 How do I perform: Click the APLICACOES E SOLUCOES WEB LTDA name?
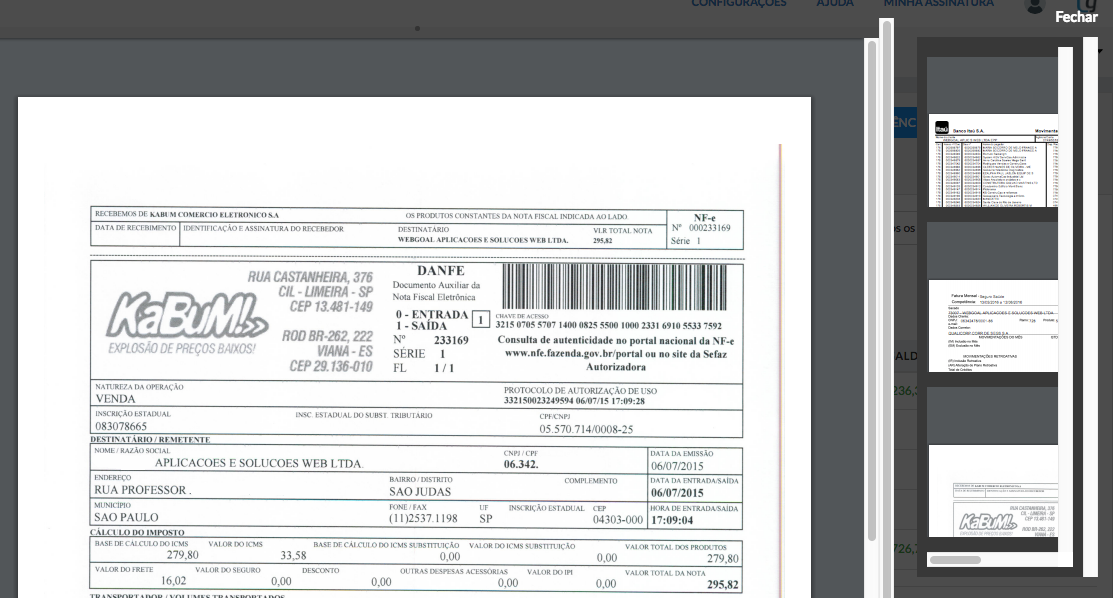click(259, 463)
